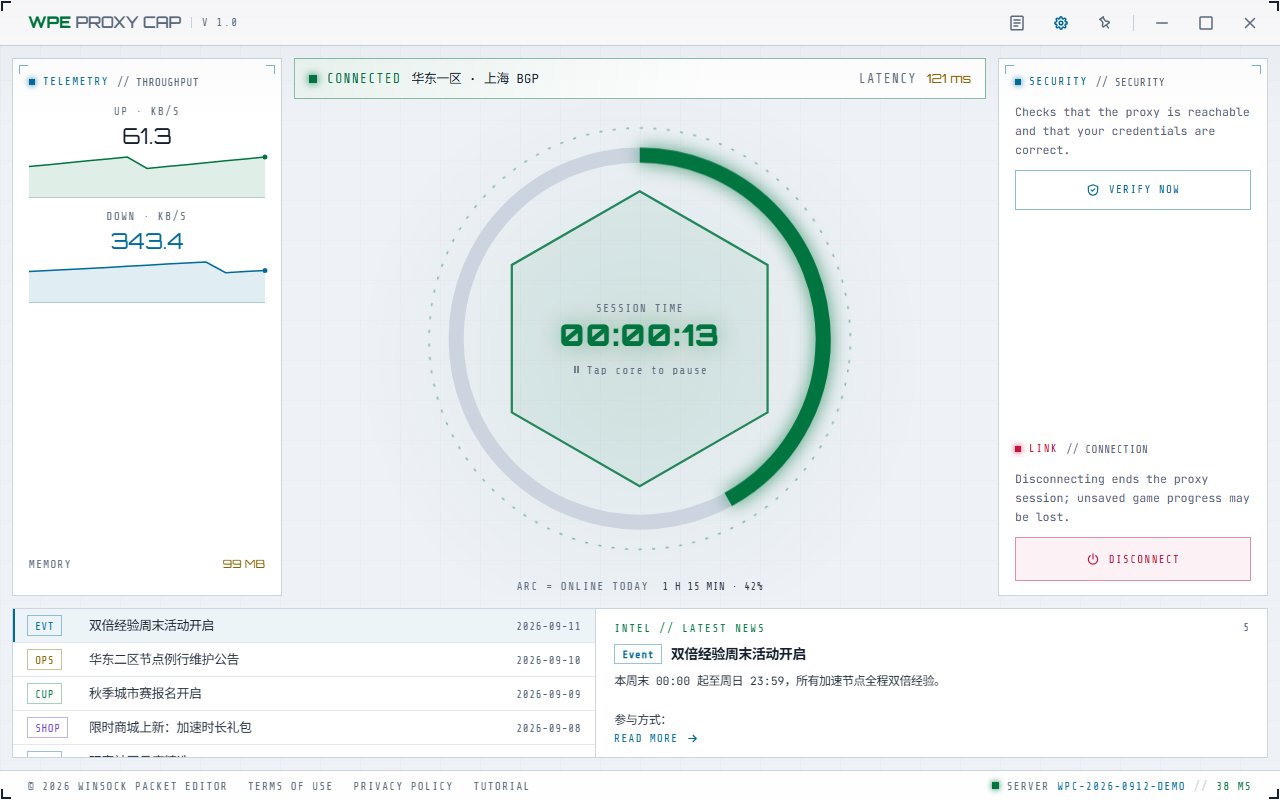Select news row 限时商城上新：加速时长礼包
The height and width of the screenshot is (800, 1280).
(x=304, y=728)
